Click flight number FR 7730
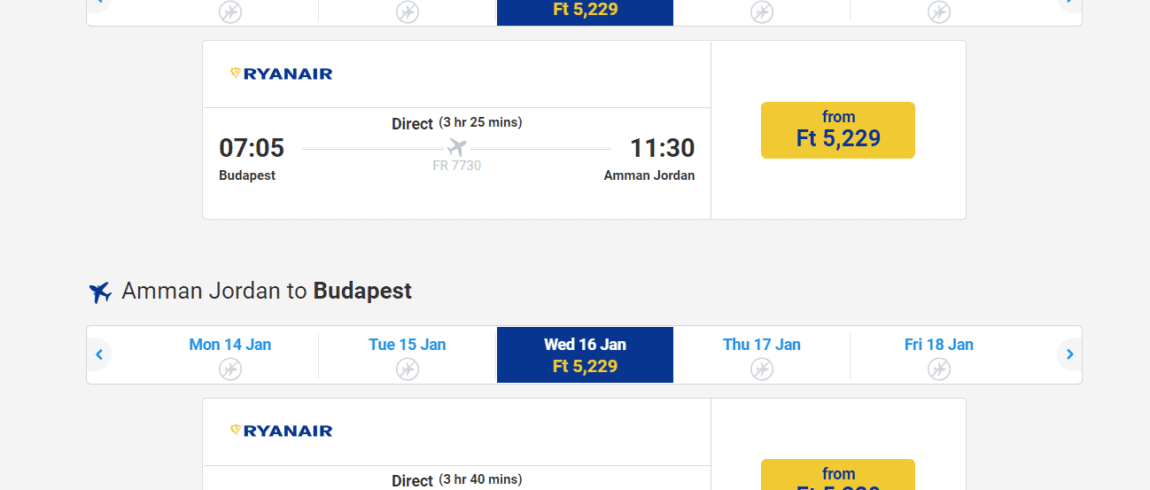The image size is (1150, 490). point(457,166)
